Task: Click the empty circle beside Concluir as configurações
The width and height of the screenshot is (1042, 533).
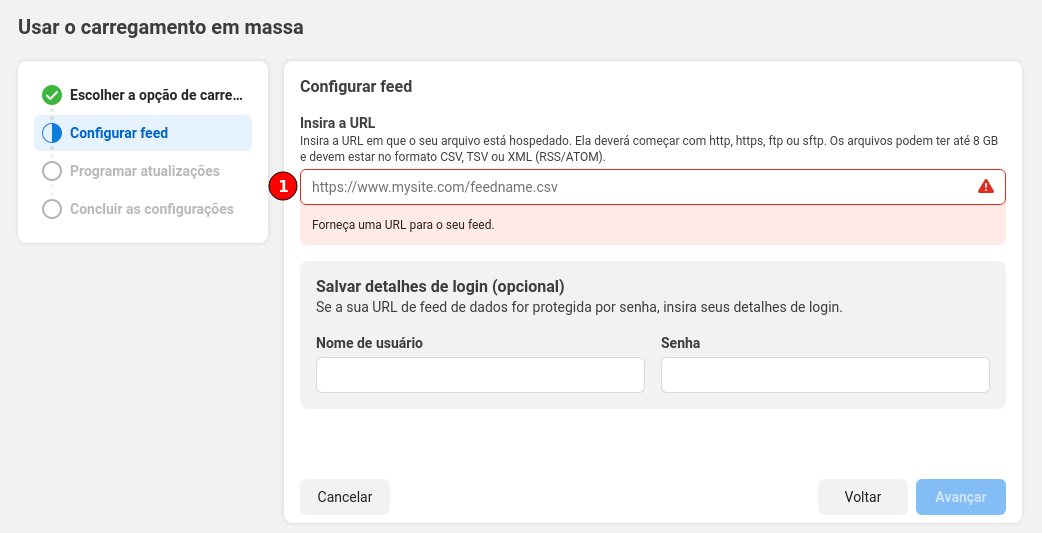Action: (52, 209)
